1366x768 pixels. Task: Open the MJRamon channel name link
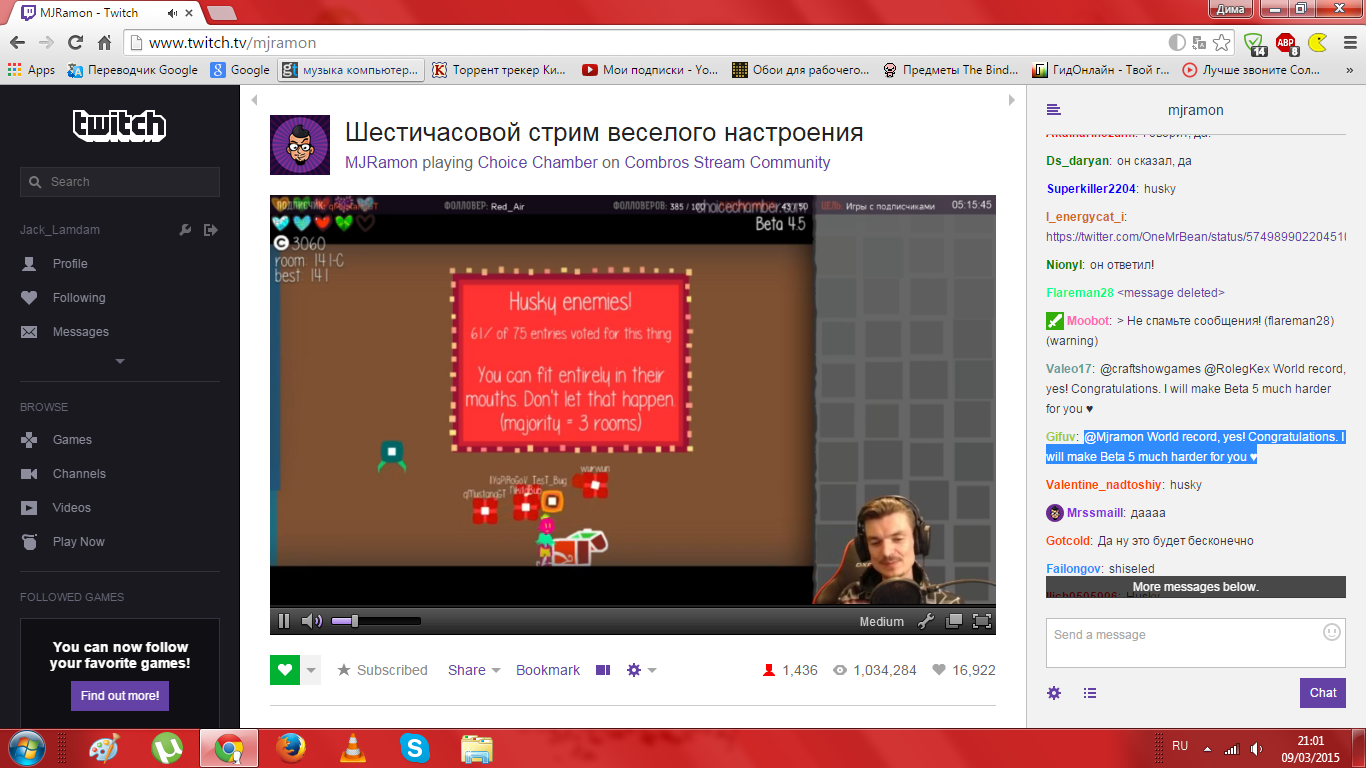coord(381,162)
